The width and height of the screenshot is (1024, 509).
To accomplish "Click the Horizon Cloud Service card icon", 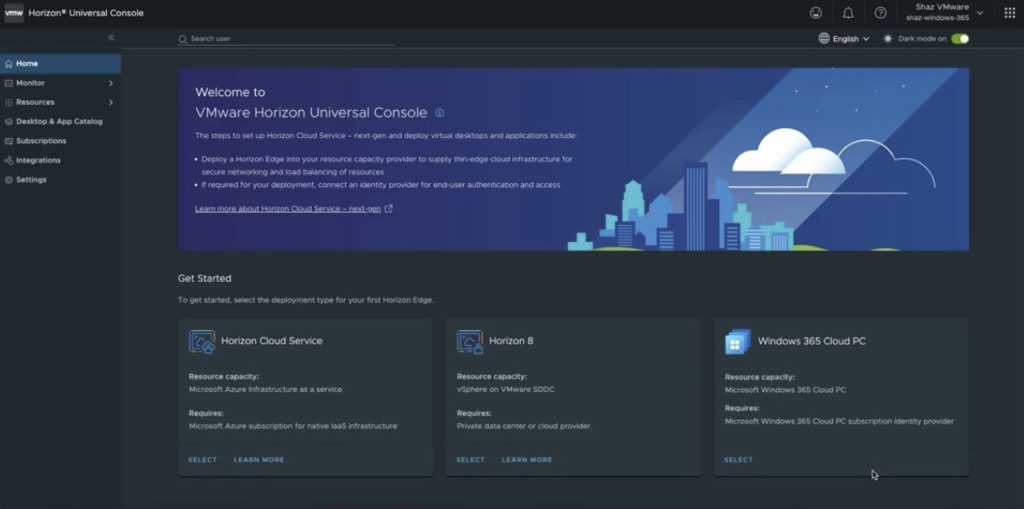I will pyautogui.click(x=202, y=342).
